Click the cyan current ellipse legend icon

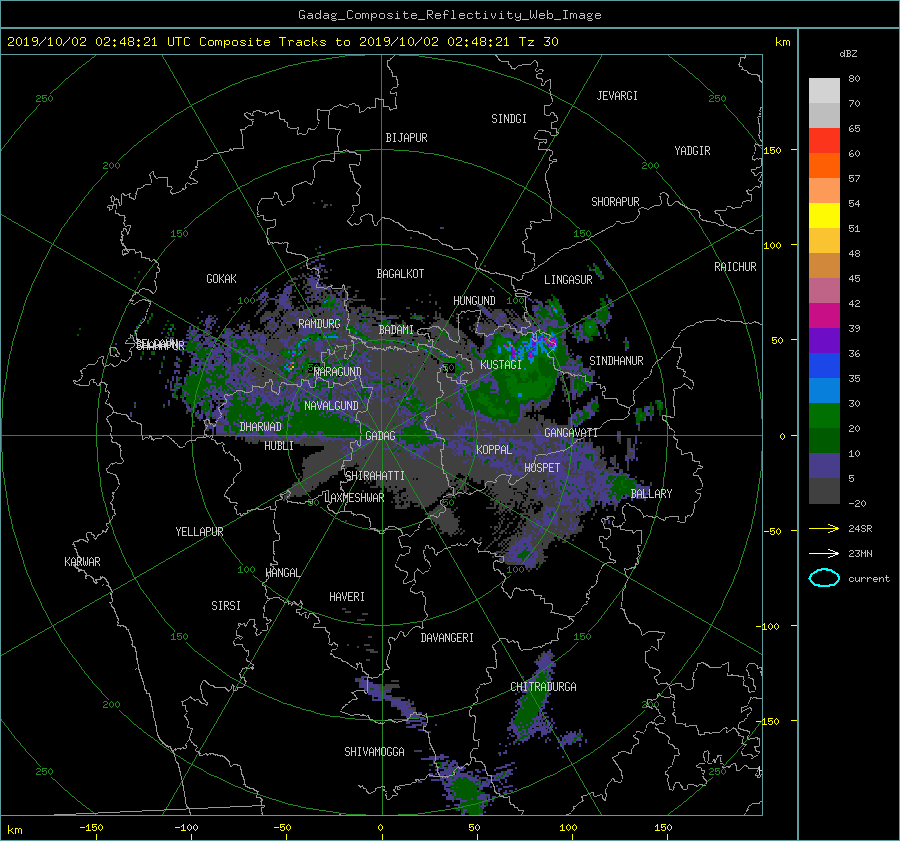pos(824,578)
